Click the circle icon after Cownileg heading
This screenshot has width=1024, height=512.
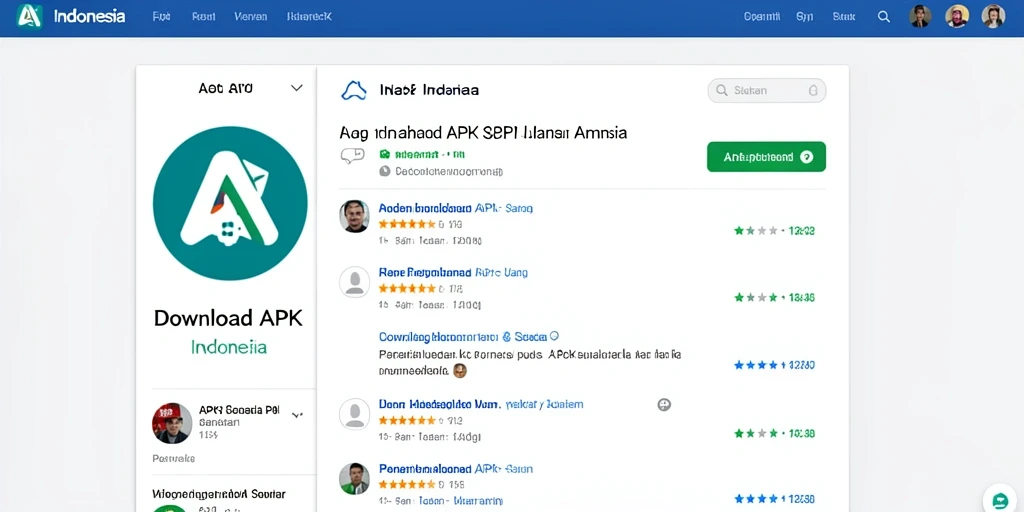point(554,336)
